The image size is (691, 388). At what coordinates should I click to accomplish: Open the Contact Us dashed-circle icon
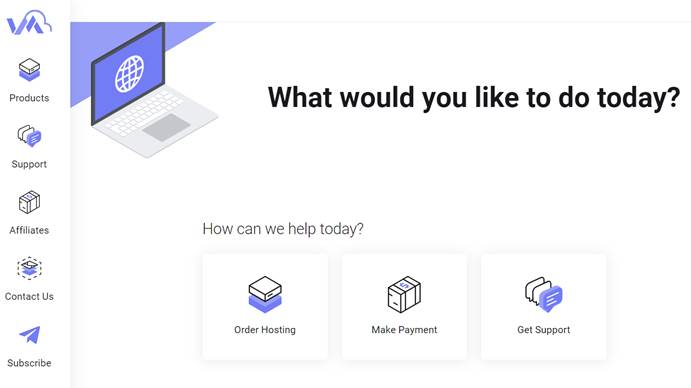[29, 268]
